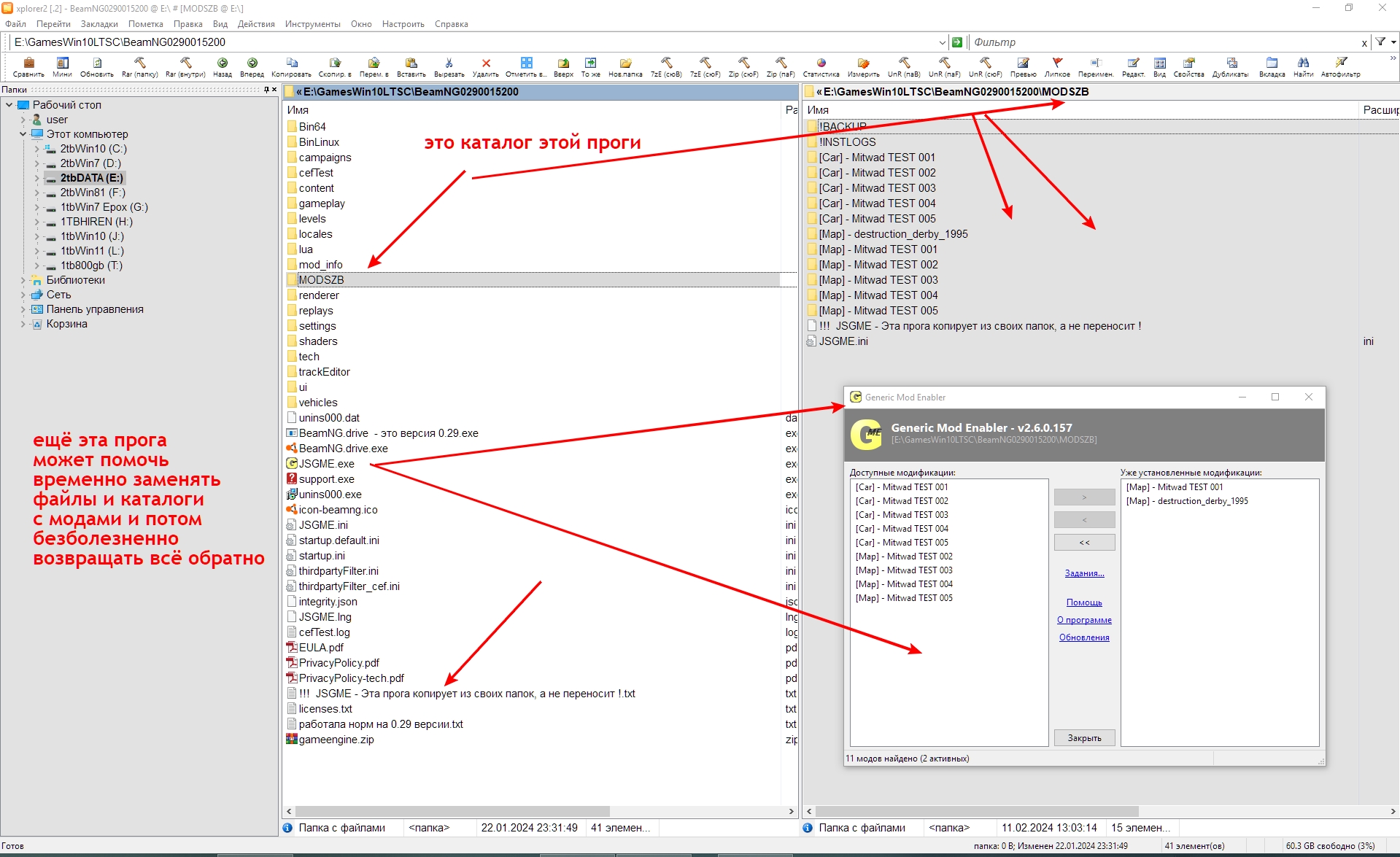
Task: Expand the user node in the tree
Action: (x=23, y=120)
